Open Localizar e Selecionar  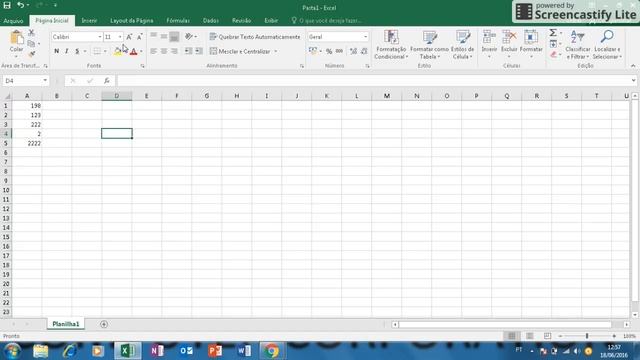[x=607, y=44]
